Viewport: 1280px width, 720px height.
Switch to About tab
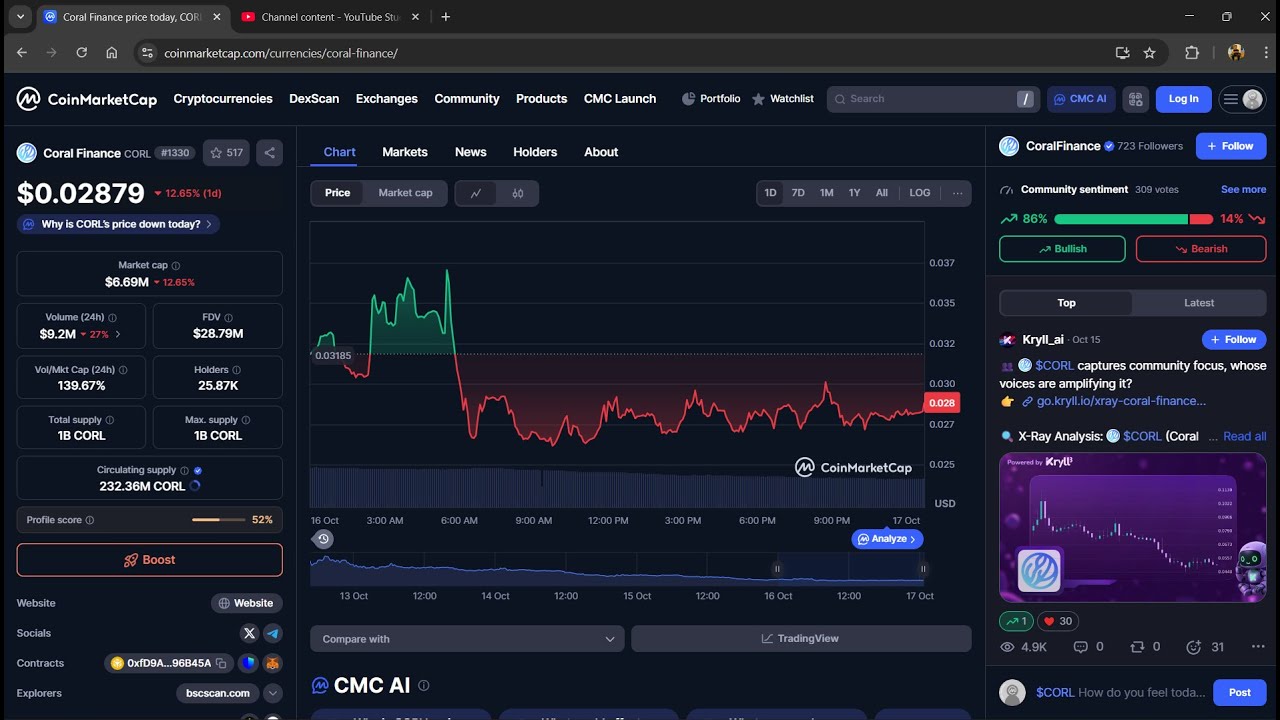(601, 152)
